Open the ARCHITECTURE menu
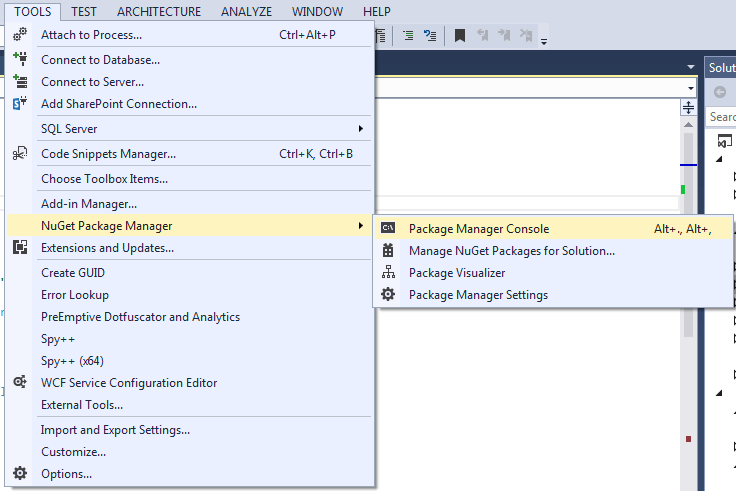This screenshot has height=491, width=736. click(x=159, y=11)
